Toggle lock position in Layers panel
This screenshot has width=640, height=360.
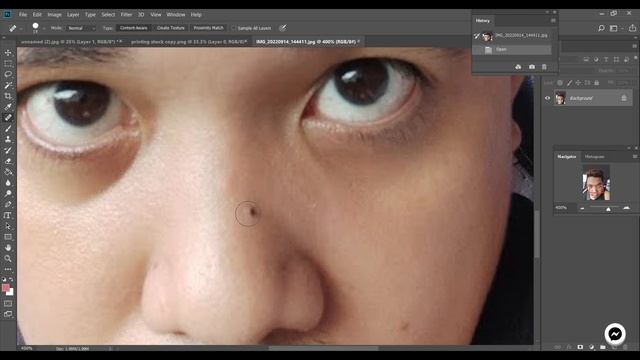[x=578, y=83]
